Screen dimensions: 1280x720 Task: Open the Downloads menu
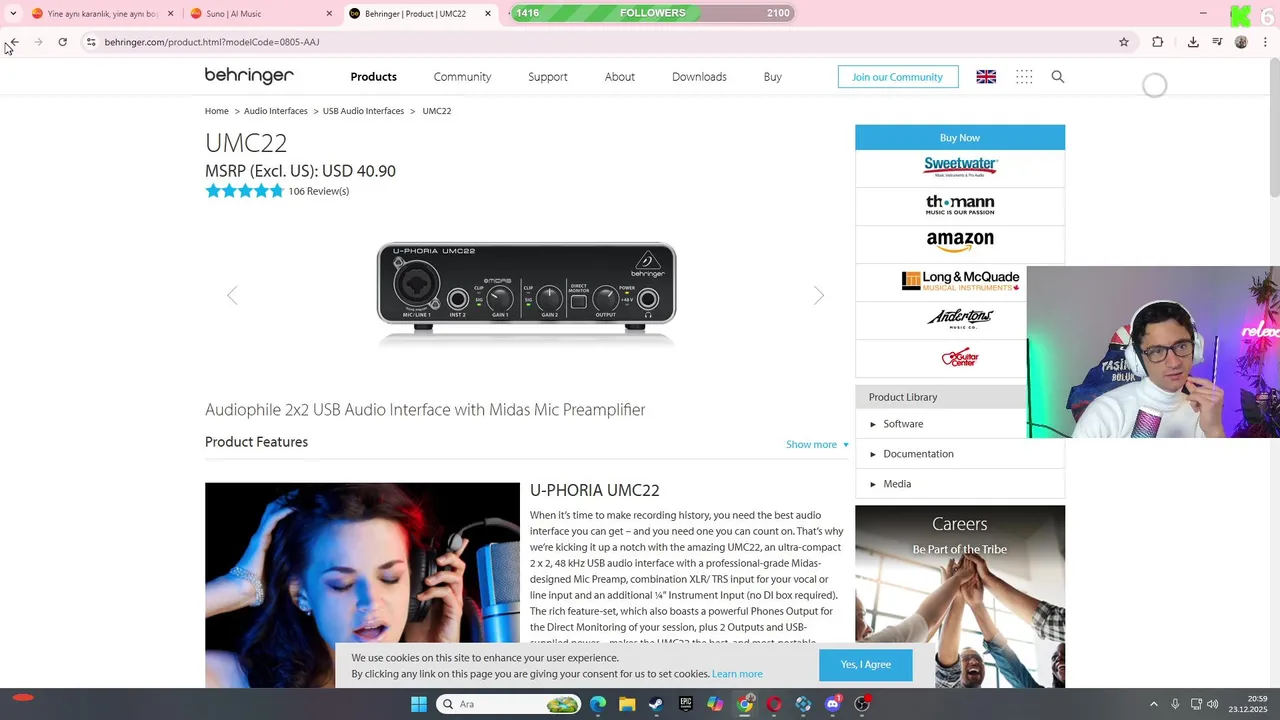click(699, 77)
